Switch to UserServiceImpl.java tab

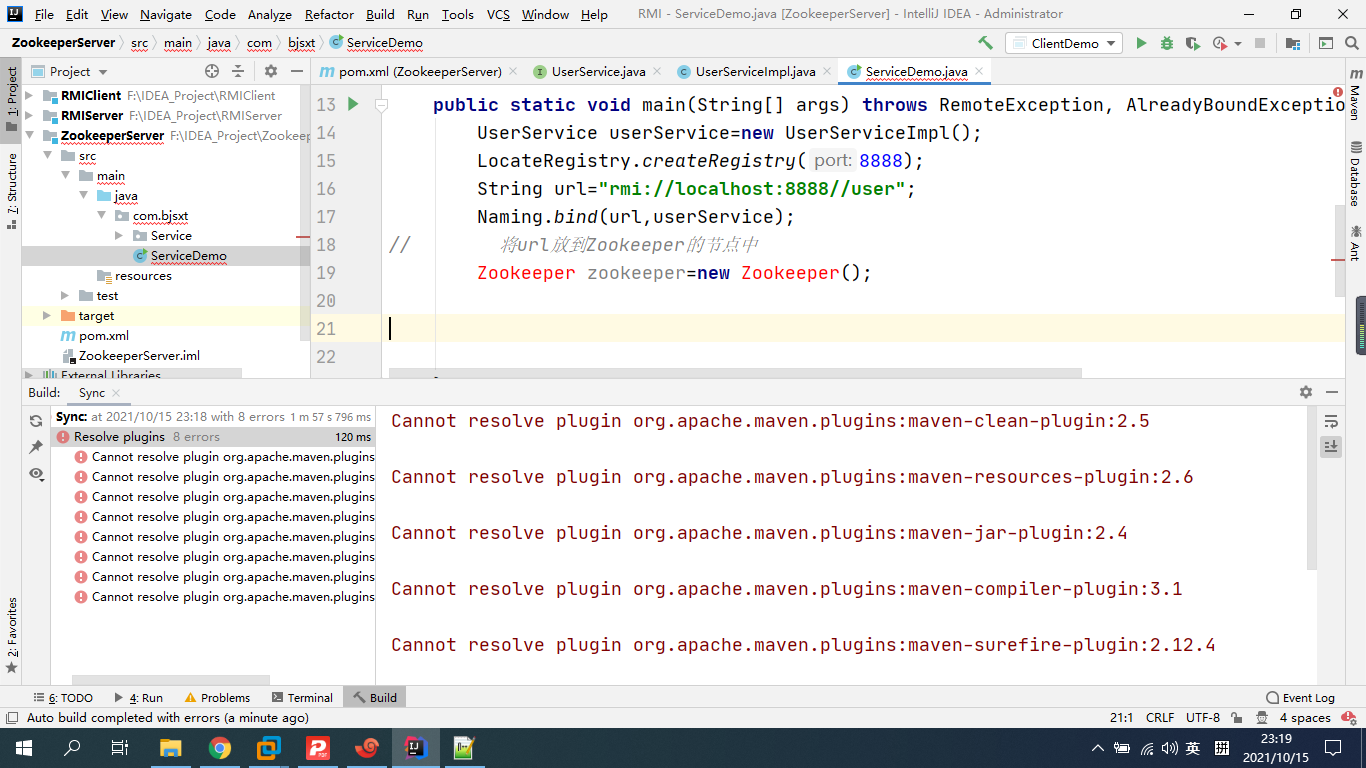[x=755, y=71]
